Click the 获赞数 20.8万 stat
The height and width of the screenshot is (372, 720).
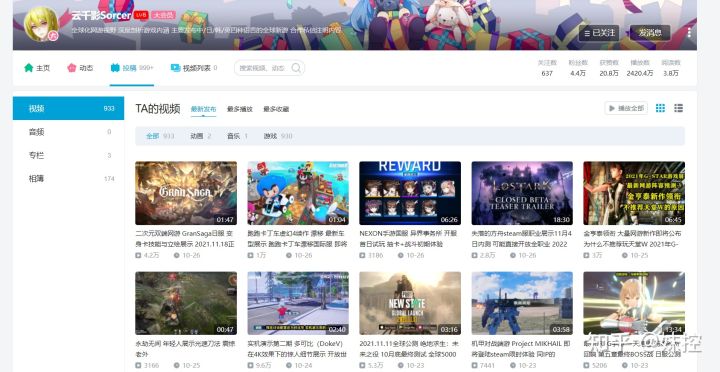pos(609,68)
